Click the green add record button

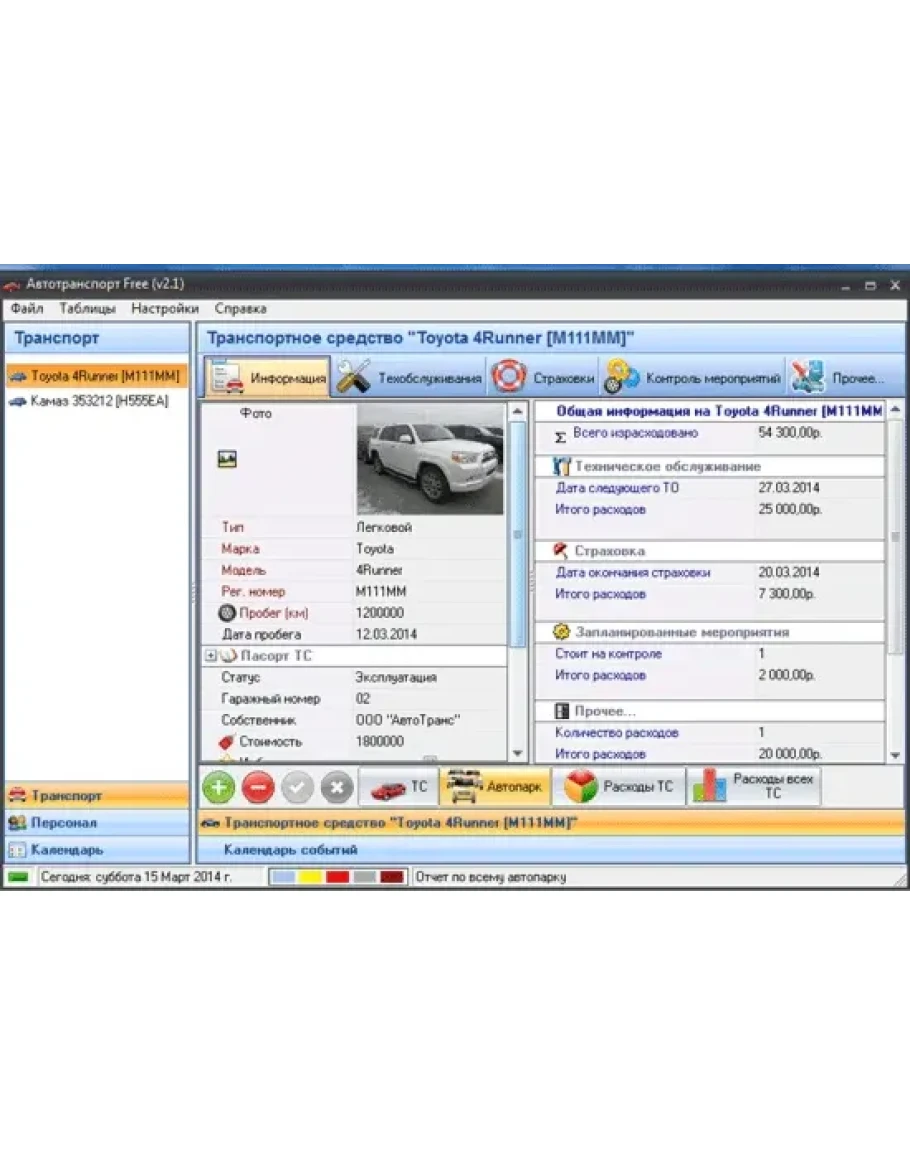(218, 787)
